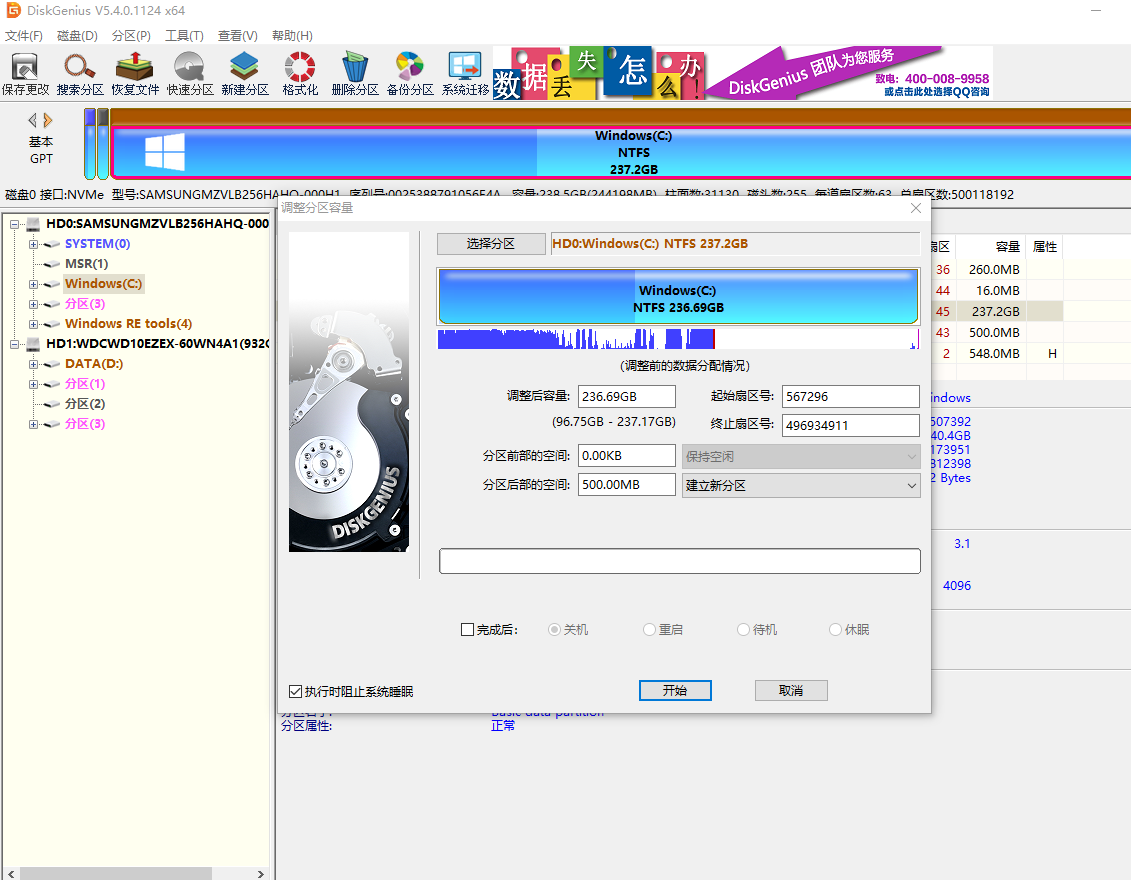
Task: Select the 休眠 hibernate radio button
Action: [x=835, y=630]
